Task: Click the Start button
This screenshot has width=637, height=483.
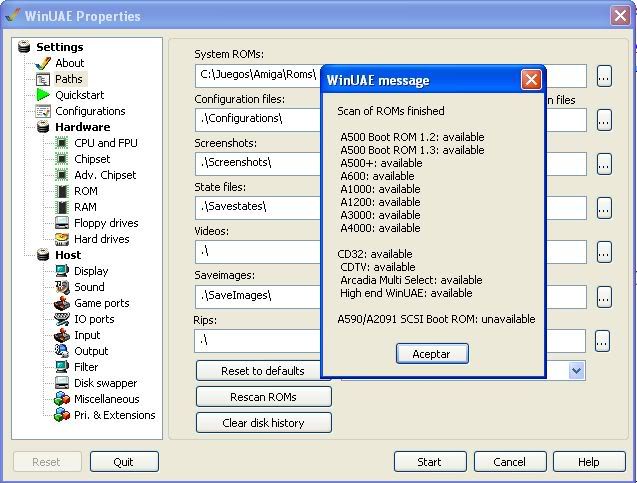Action: click(x=430, y=462)
